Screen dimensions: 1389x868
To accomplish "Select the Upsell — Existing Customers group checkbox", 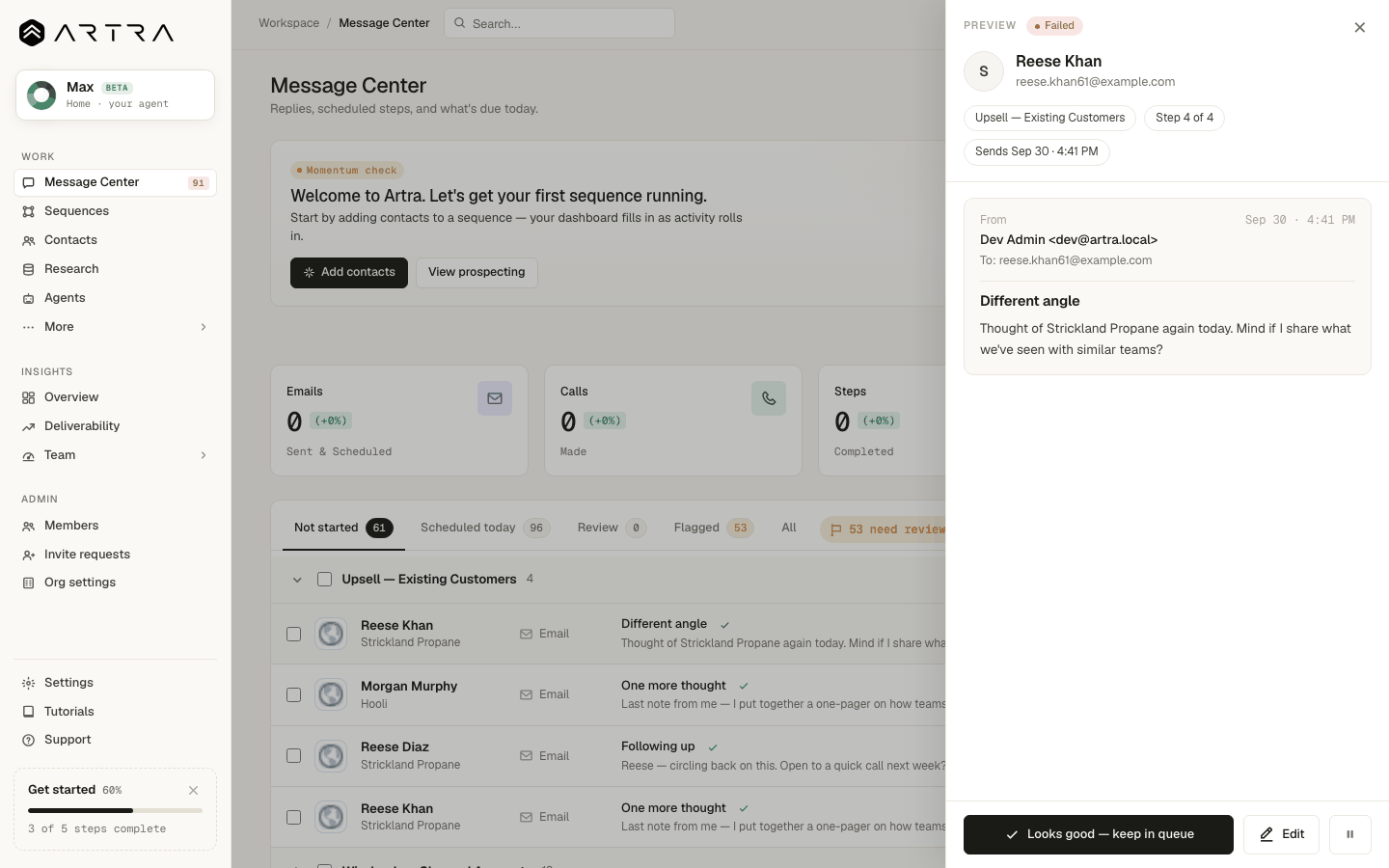I will click(324, 580).
